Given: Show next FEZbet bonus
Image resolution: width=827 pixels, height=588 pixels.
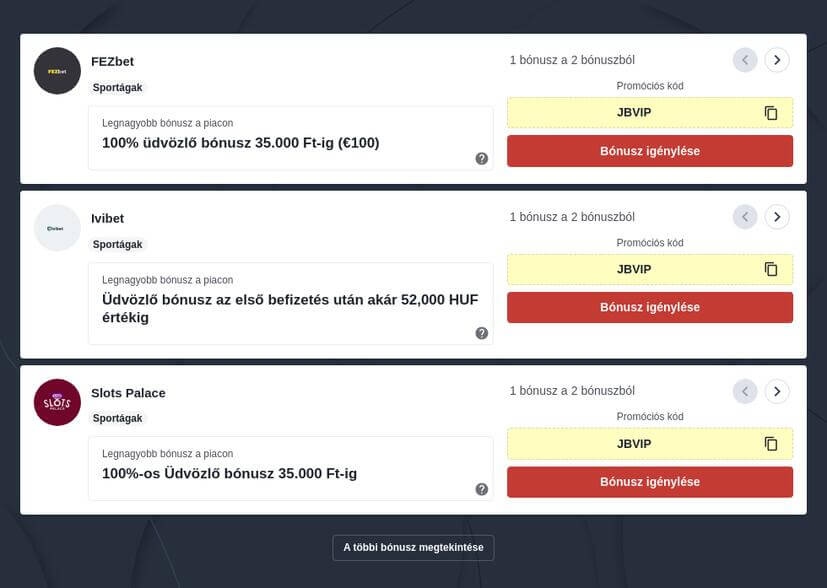Looking at the screenshot, I should coord(777,60).
